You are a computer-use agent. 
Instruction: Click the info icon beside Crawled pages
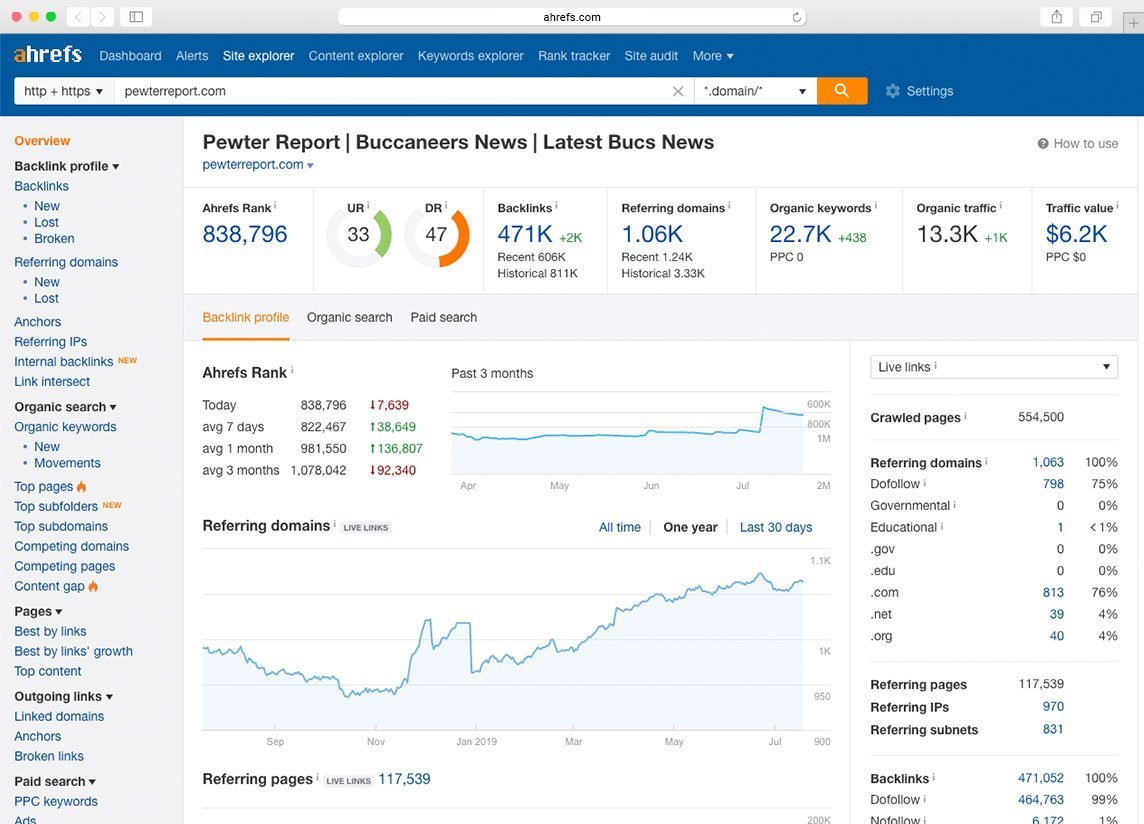point(965,416)
